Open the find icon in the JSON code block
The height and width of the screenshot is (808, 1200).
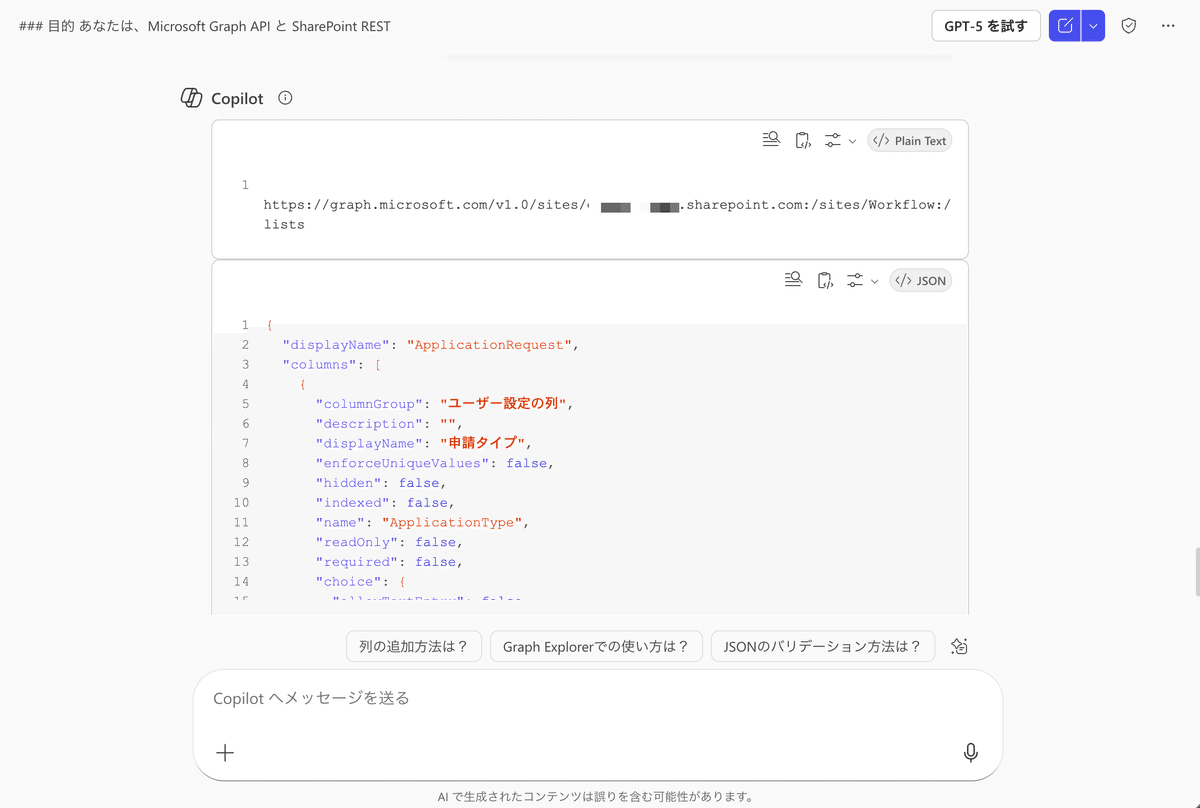[793, 280]
